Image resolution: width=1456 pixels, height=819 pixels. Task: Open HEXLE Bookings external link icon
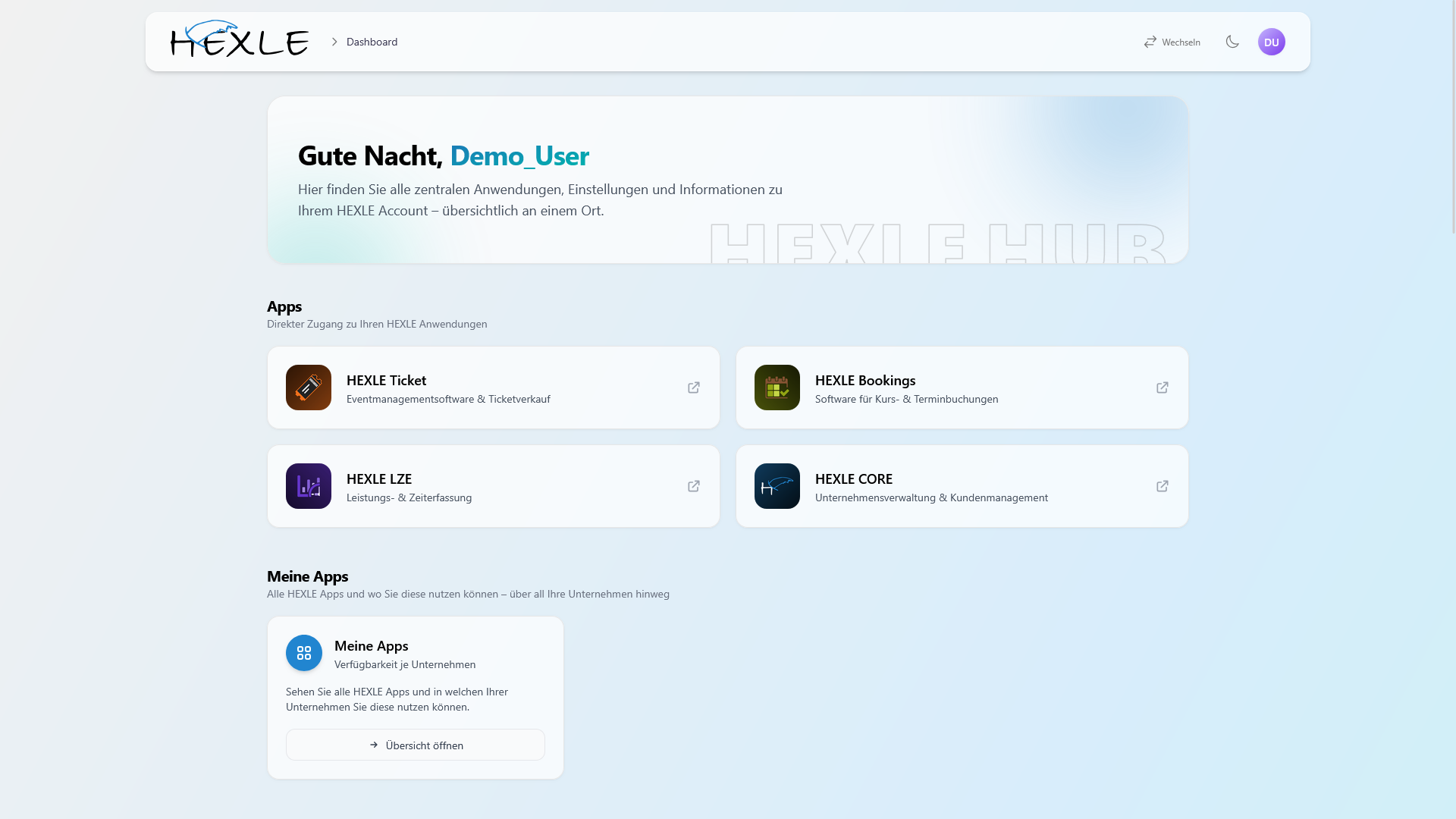1163,388
